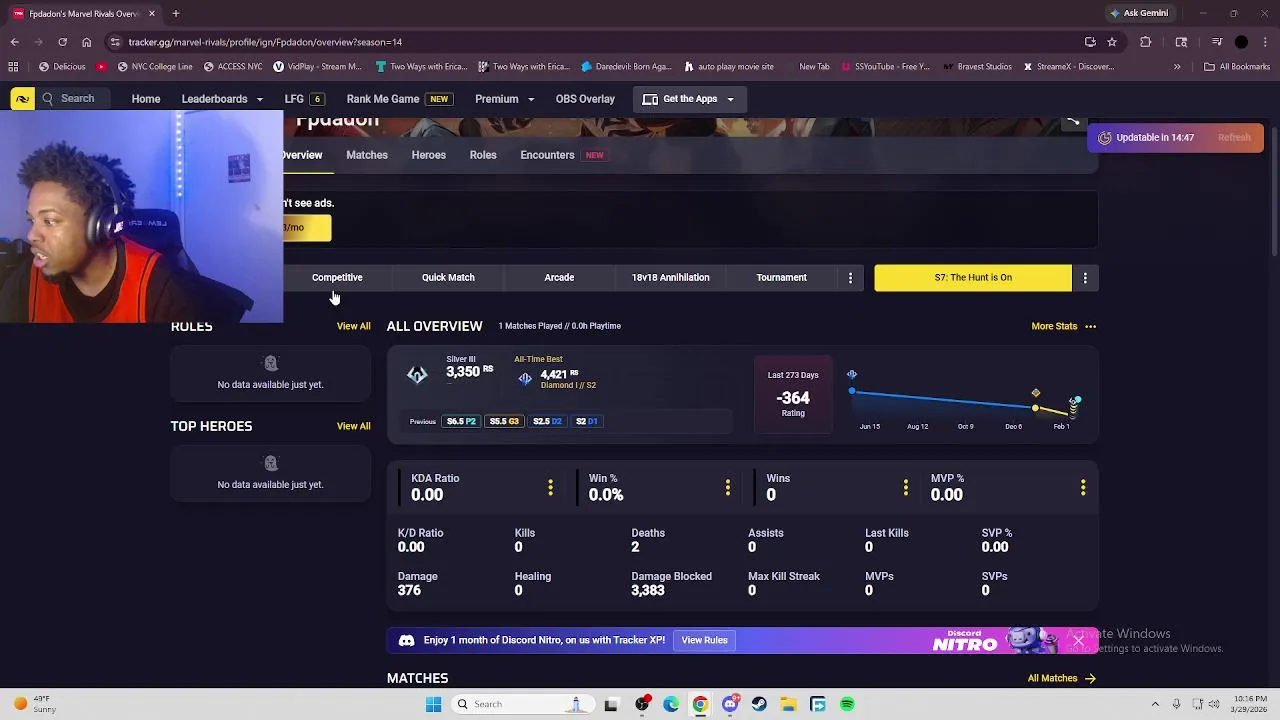
Task: Open a new browser tab
Action: coord(175,14)
